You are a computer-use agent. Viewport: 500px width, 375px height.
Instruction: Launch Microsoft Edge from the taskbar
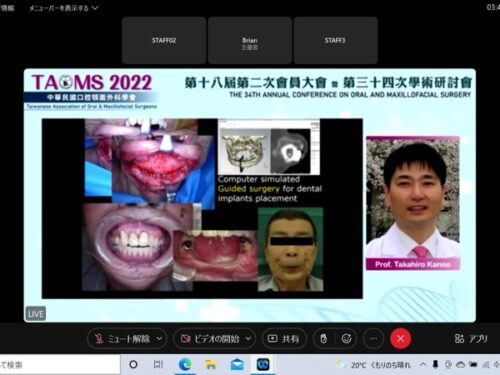185,365
